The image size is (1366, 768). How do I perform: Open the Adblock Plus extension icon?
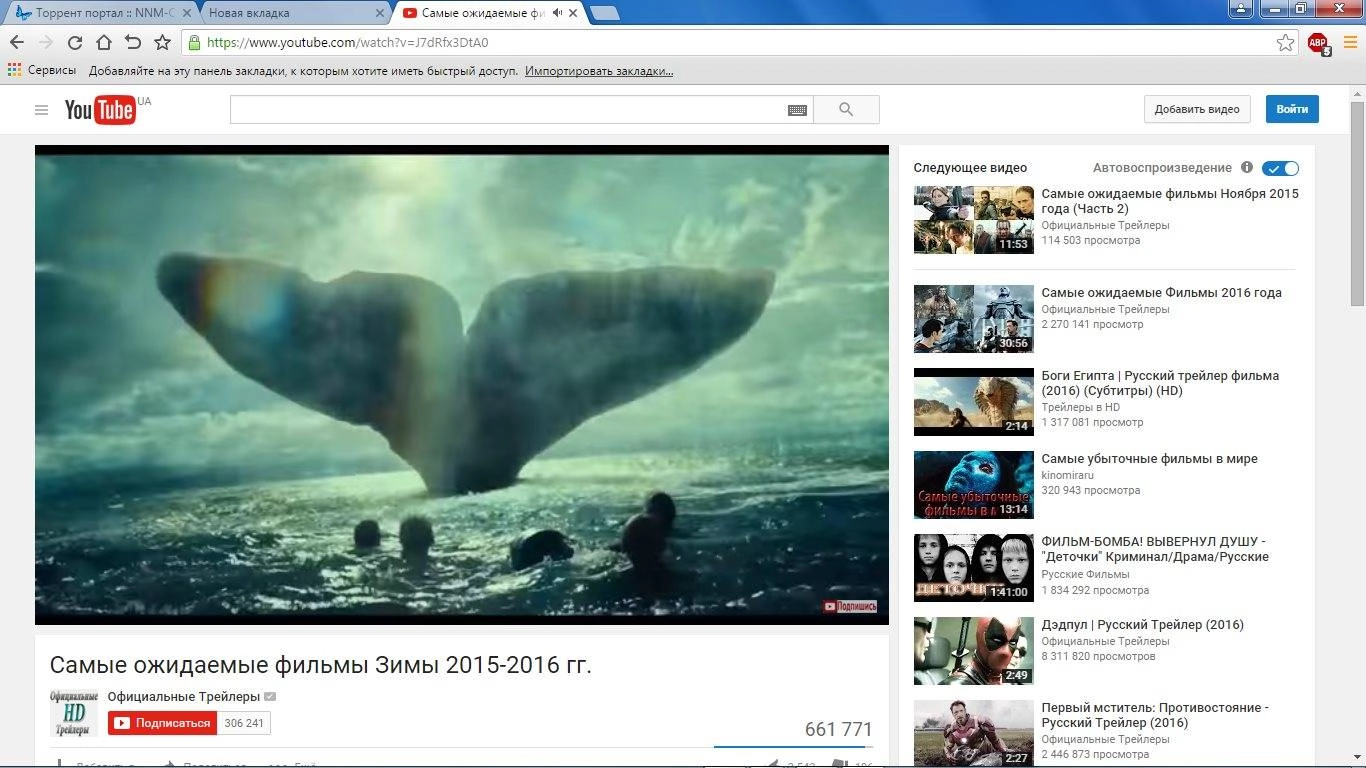(x=1318, y=43)
